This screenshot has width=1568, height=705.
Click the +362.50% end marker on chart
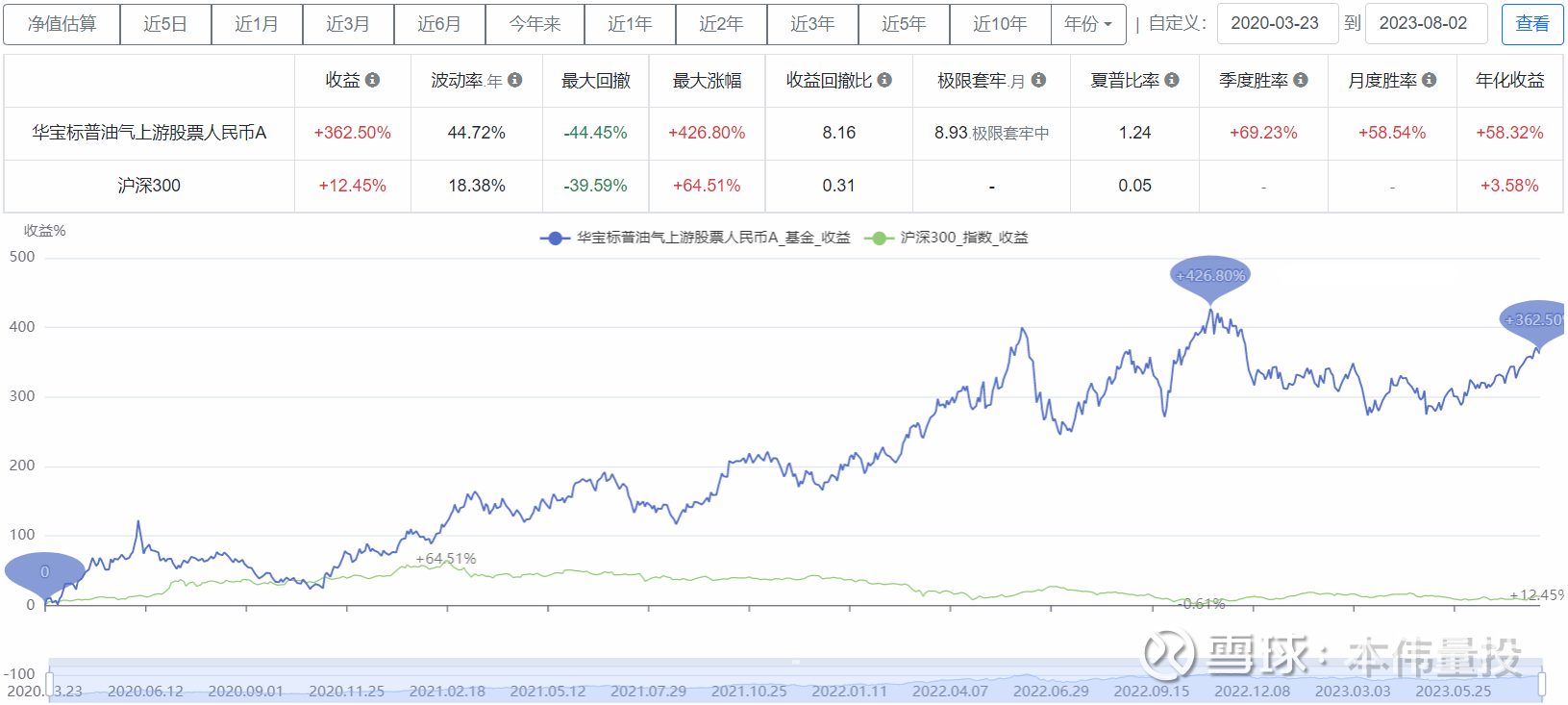1534,320
